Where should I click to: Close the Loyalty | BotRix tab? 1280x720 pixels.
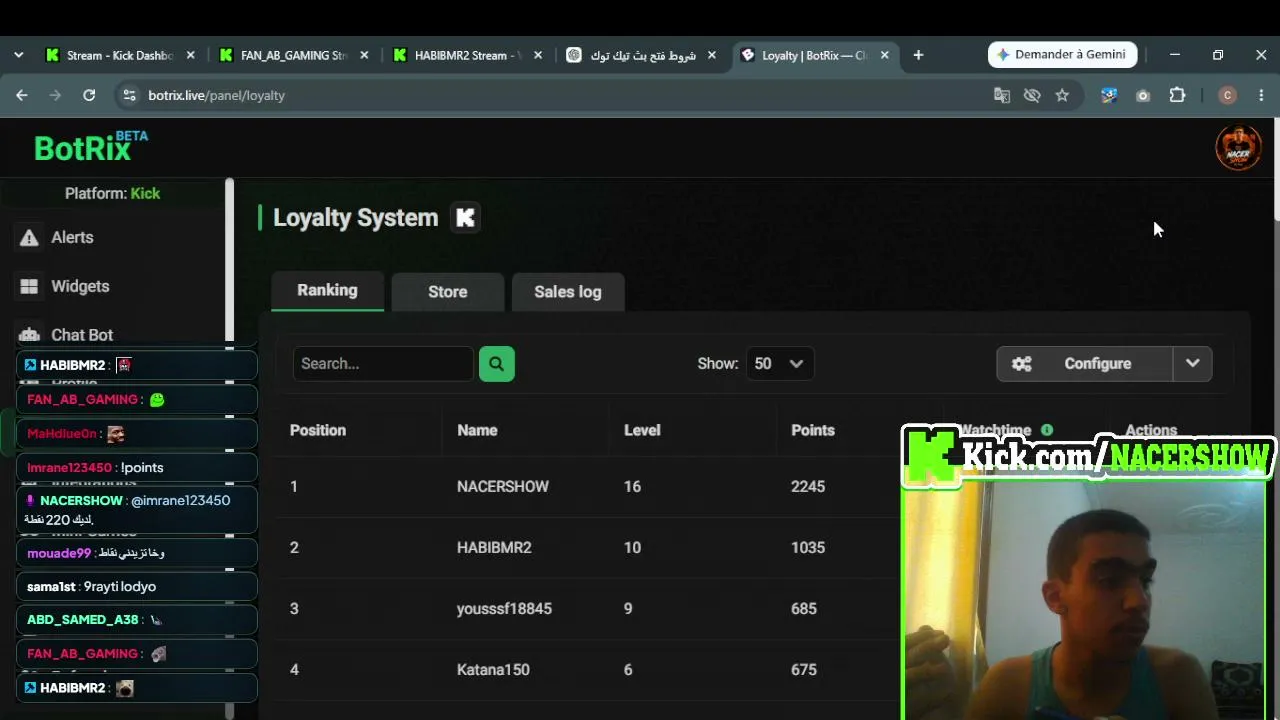(885, 55)
